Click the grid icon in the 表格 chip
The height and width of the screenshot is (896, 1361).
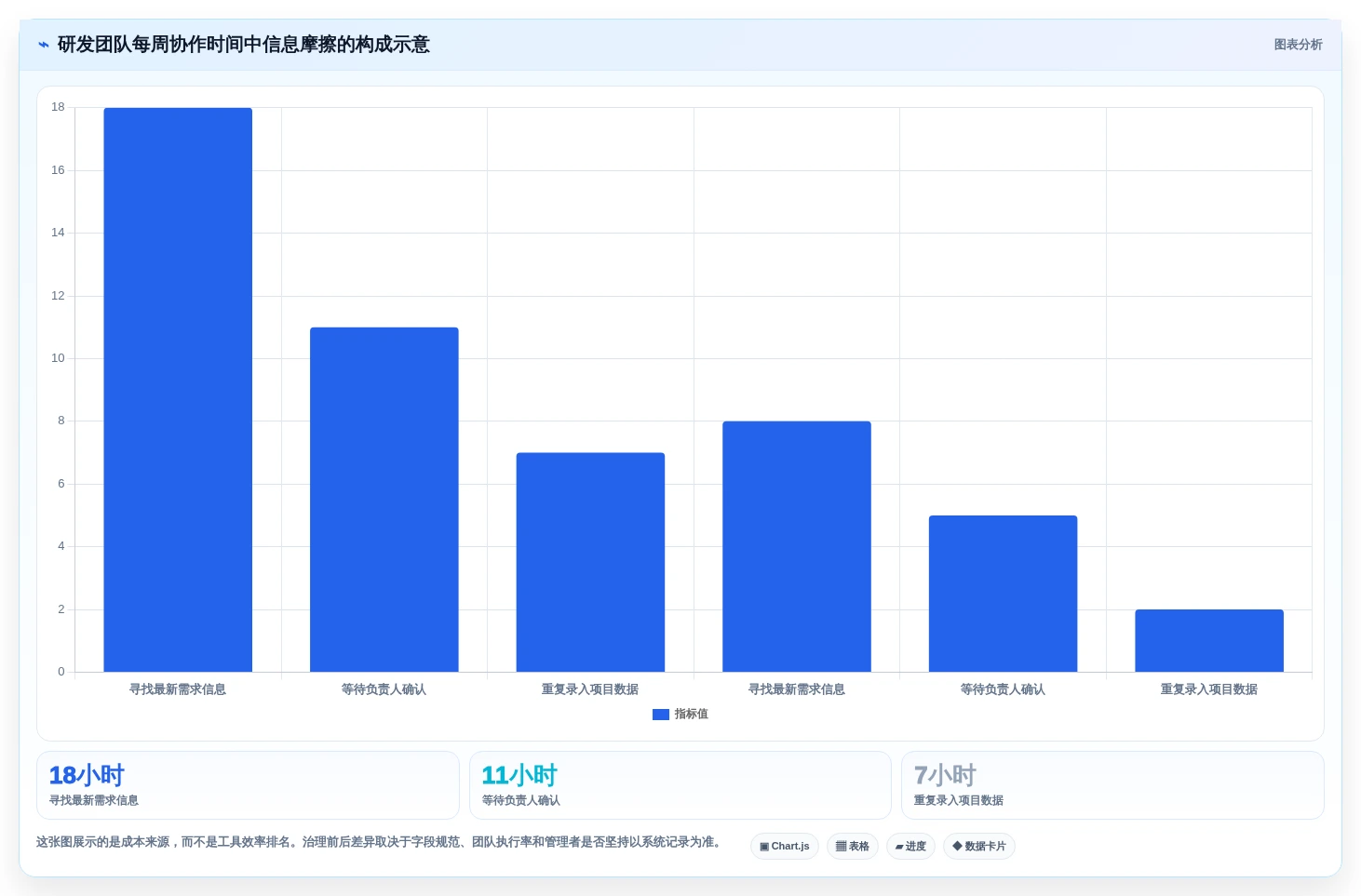[x=841, y=847]
